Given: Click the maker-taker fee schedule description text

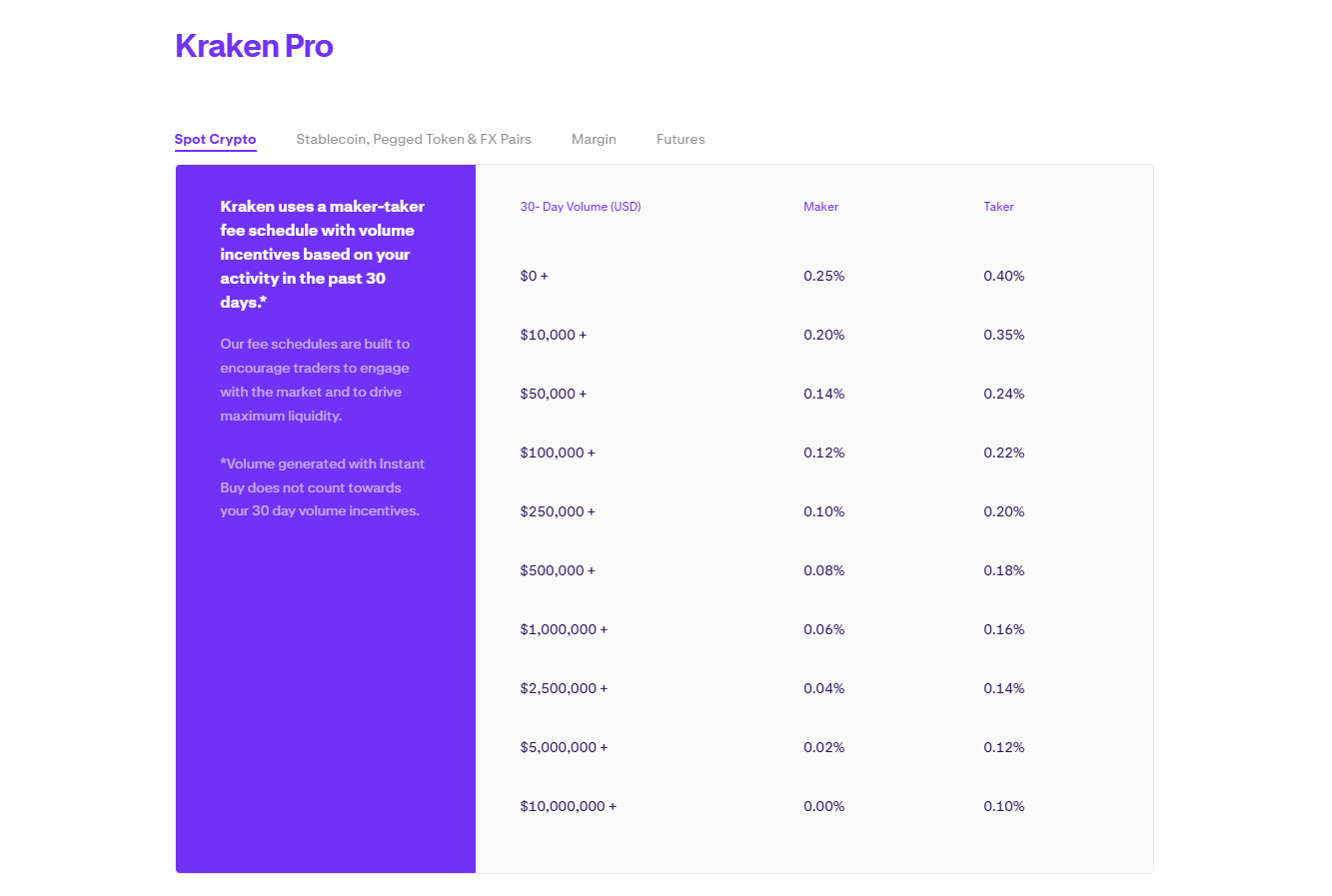Looking at the screenshot, I should pyautogui.click(x=322, y=254).
